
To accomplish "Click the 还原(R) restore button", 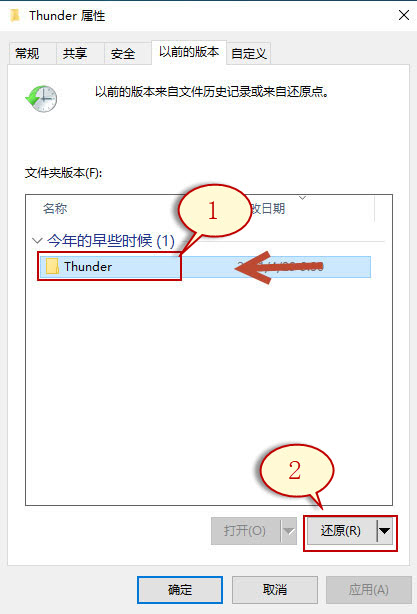I will point(341,531).
